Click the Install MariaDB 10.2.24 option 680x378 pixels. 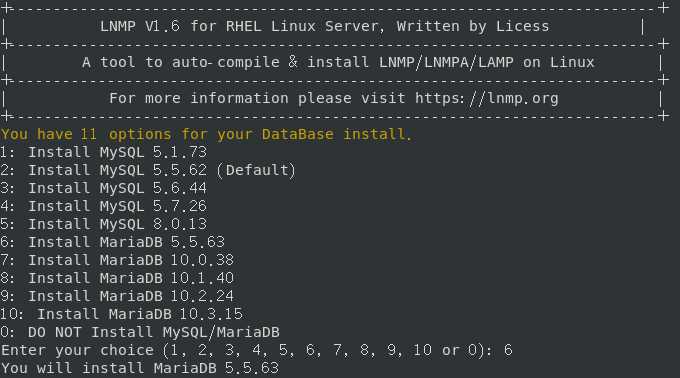pos(117,296)
